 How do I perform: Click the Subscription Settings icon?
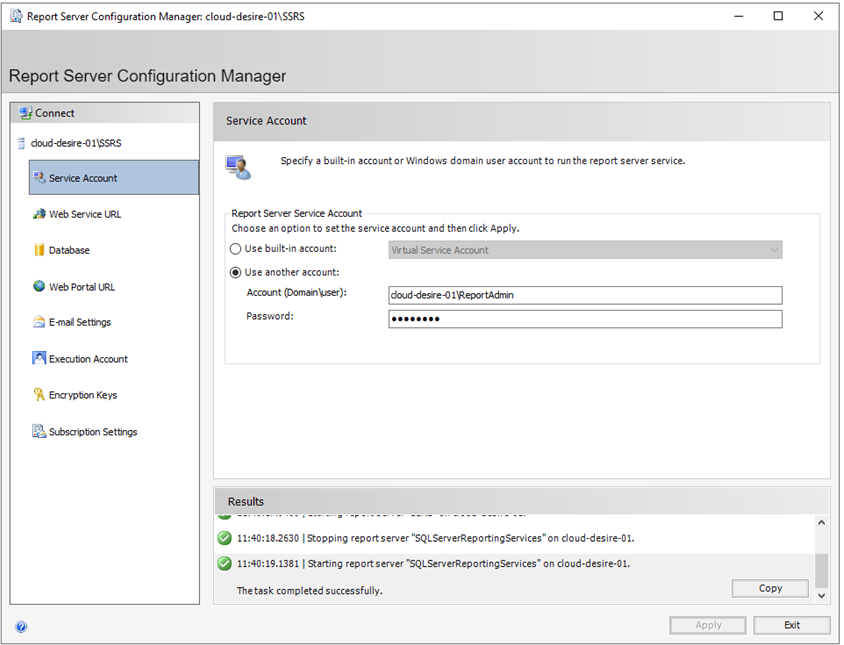(39, 432)
